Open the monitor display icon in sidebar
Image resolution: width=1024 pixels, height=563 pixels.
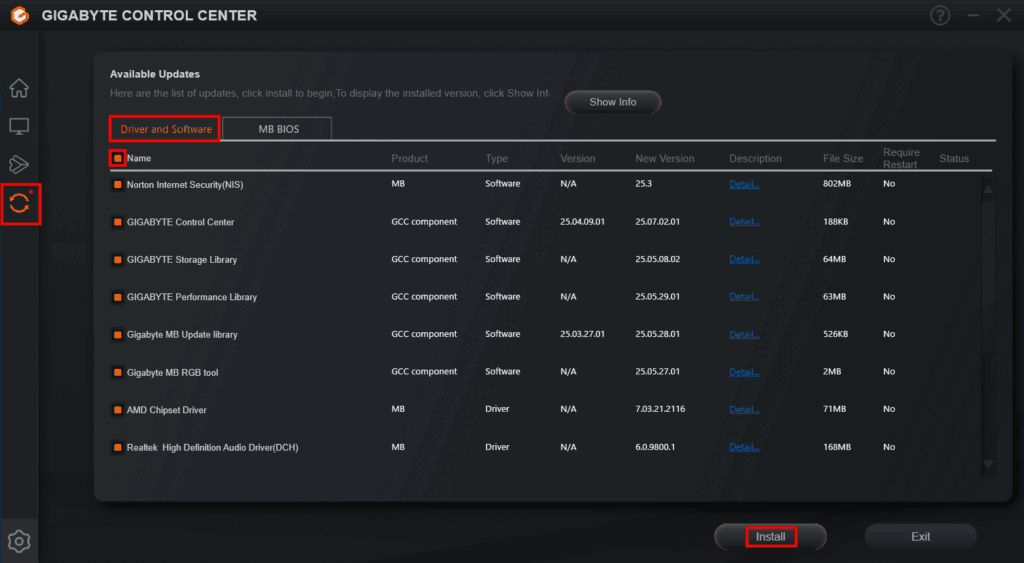coord(19,126)
